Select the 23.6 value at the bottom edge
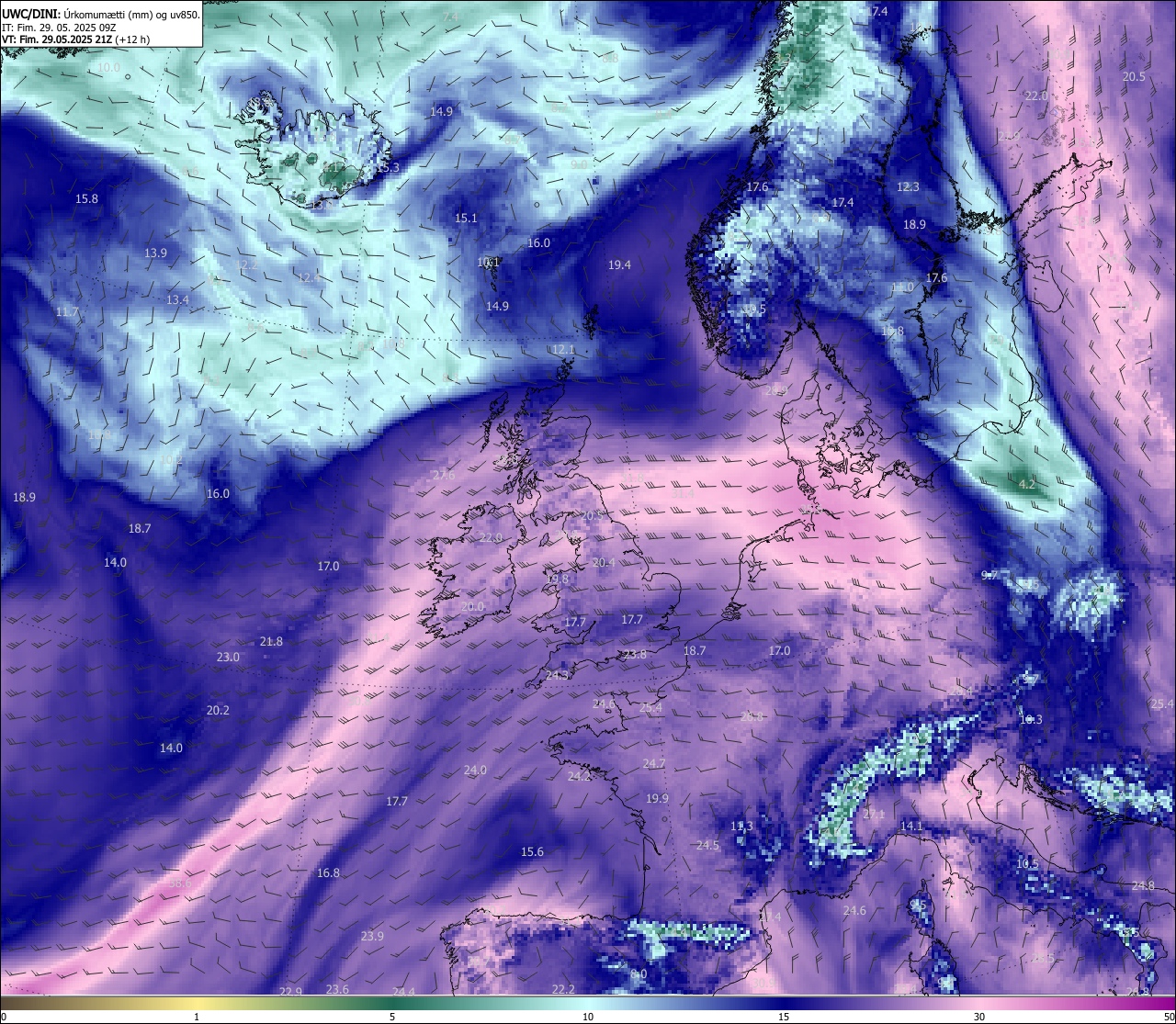1176x1024 pixels. click(337, 989)
